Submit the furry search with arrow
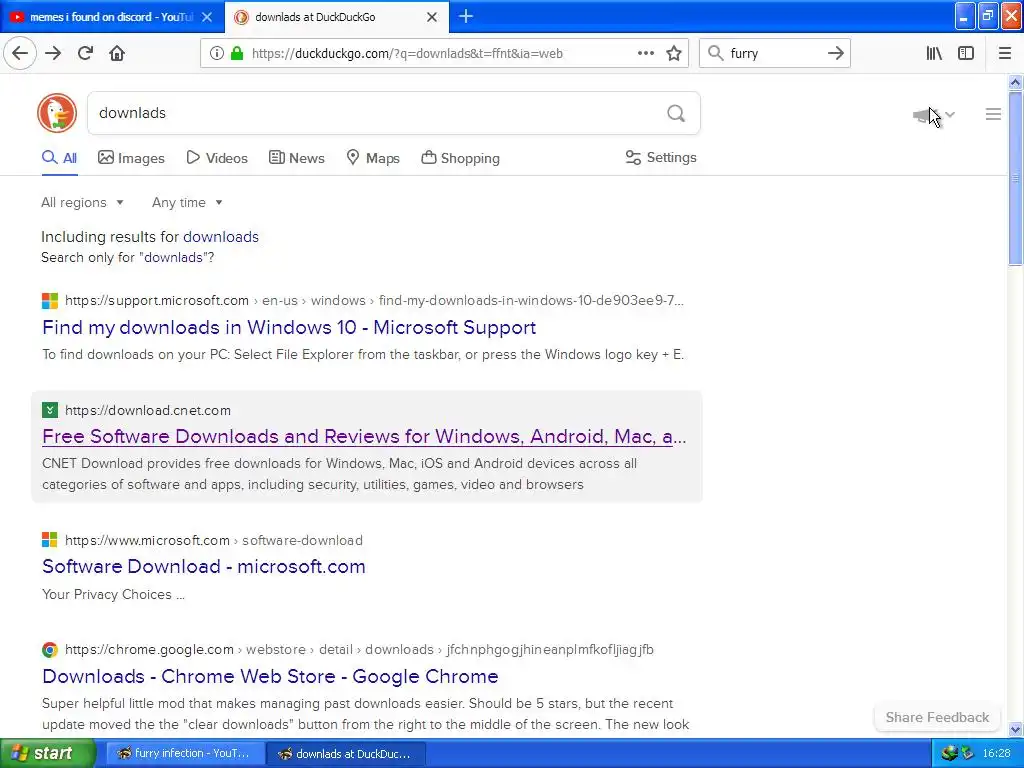 (835, 54)
